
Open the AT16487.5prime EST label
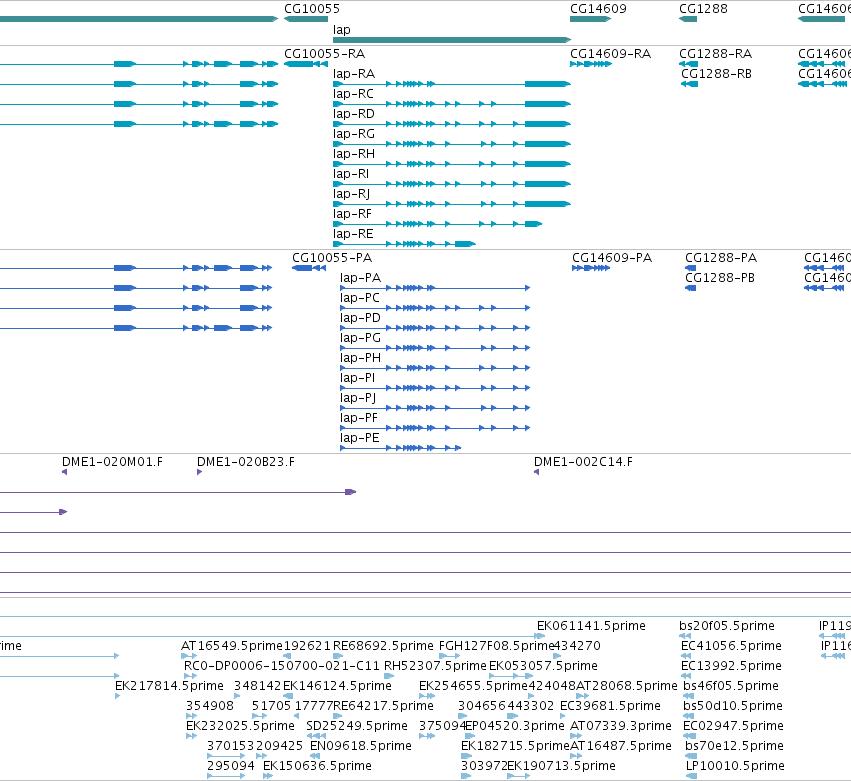coord(621,746)
